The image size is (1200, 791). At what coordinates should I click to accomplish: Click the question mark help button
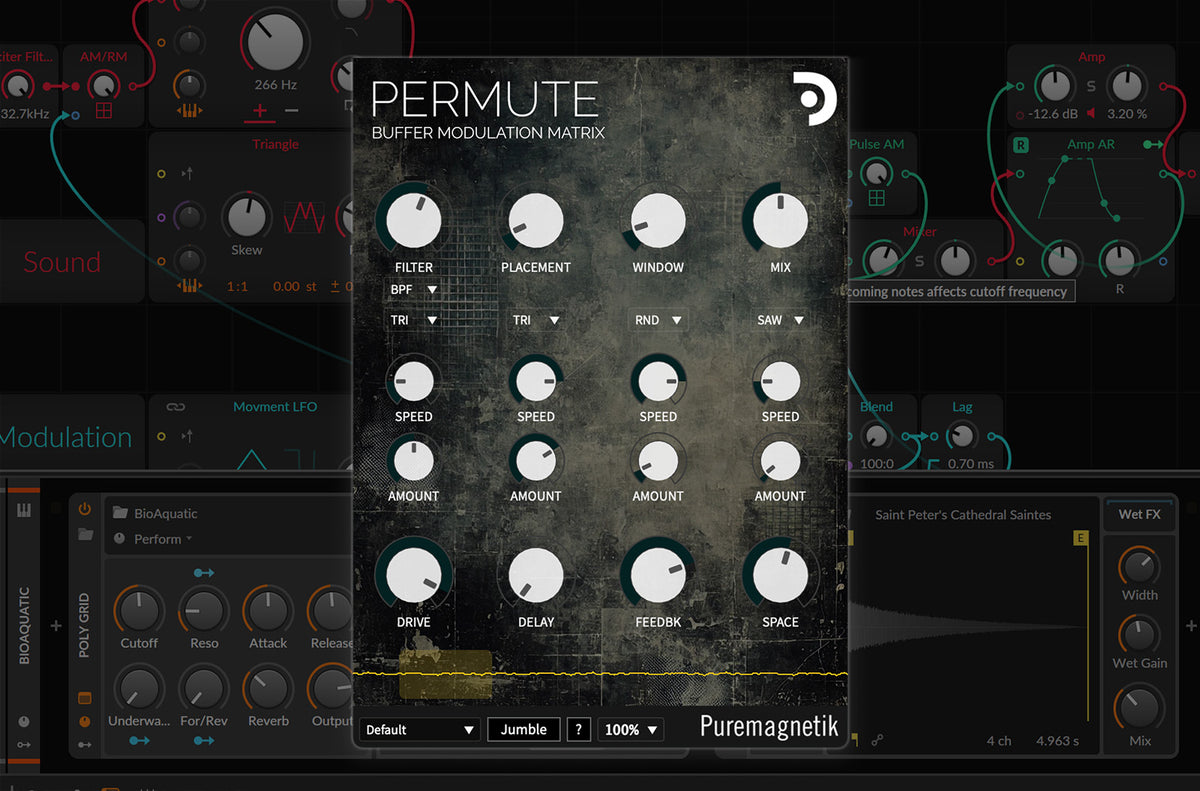point(578,729)
